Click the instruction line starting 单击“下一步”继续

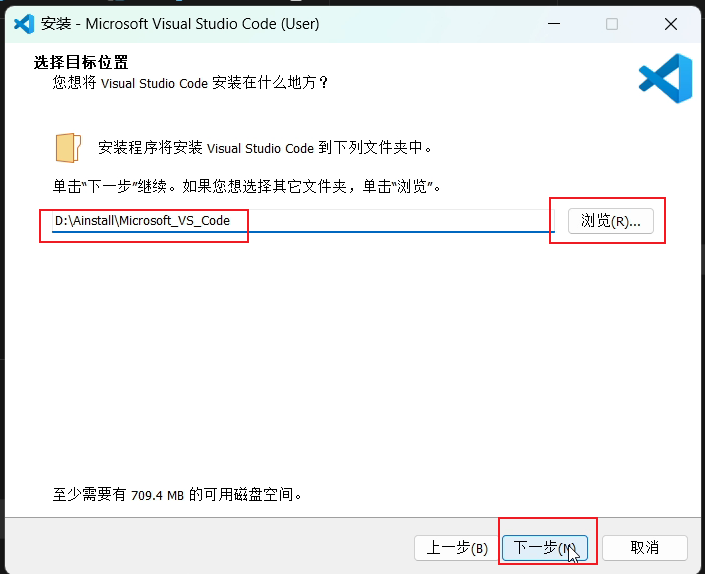pyautogui.click(x=247, y=186)
